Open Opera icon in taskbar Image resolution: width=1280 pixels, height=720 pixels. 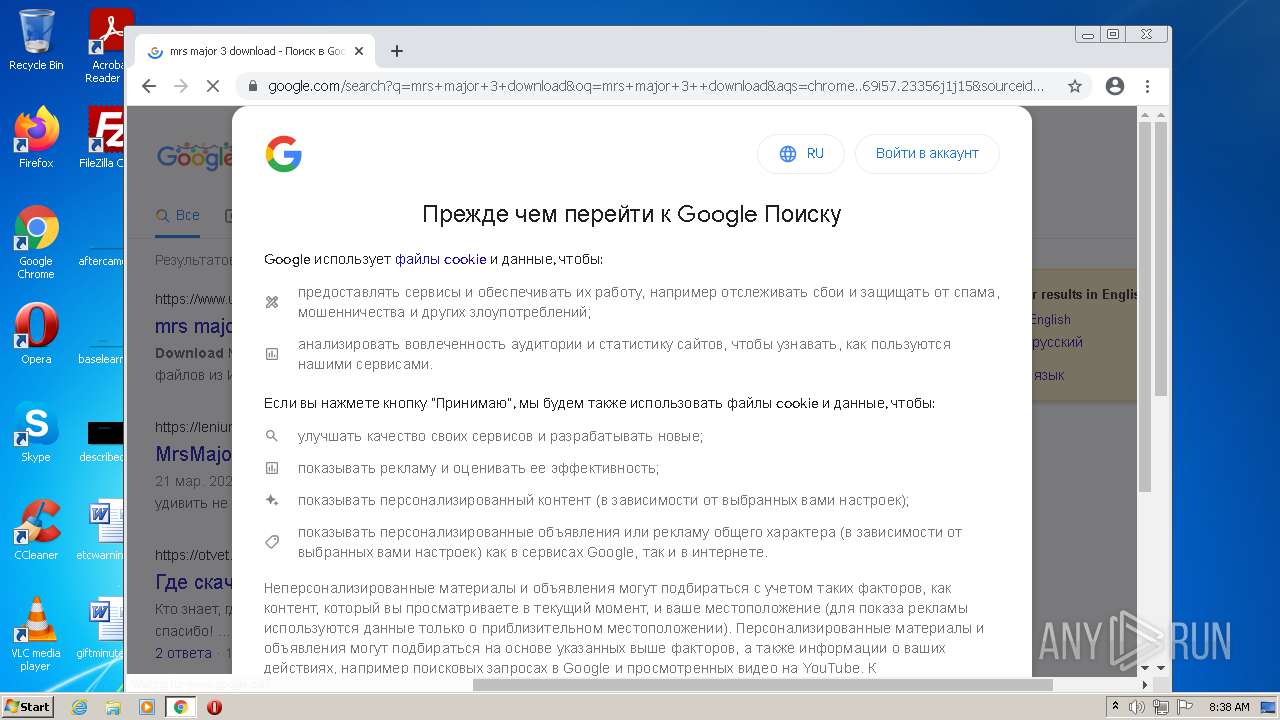[214, 707]
